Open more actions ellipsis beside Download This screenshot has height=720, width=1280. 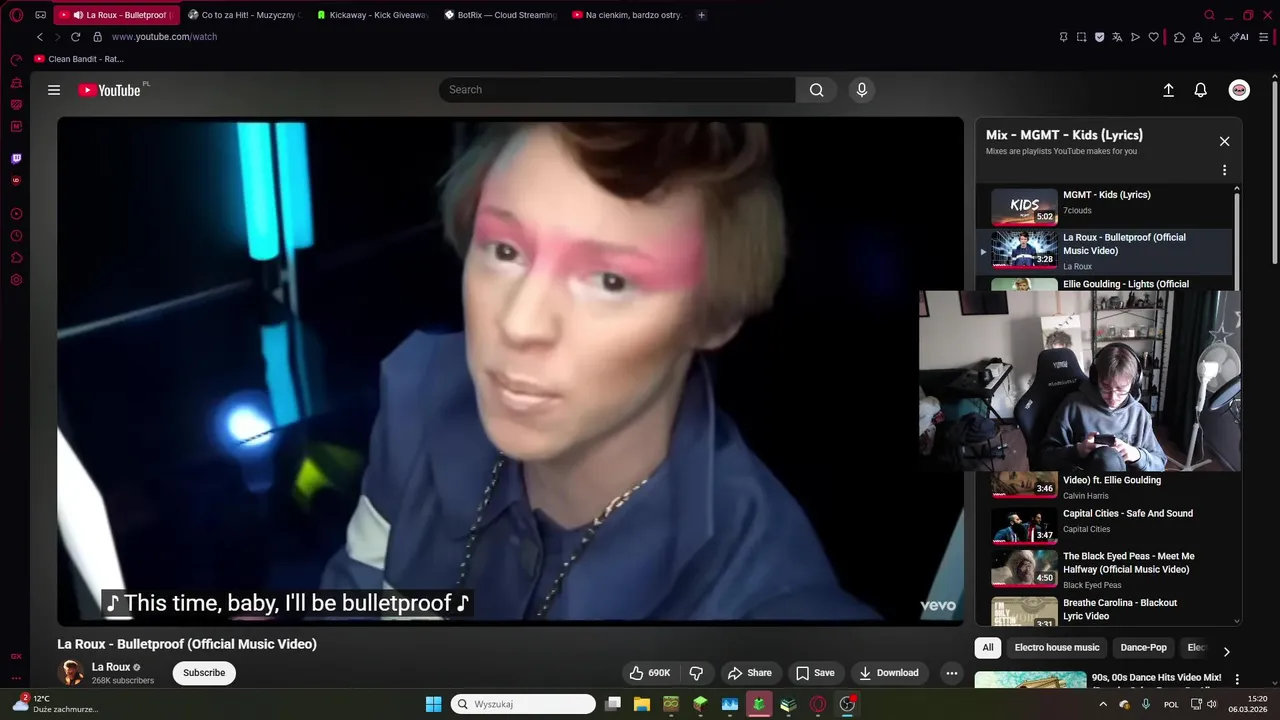[x=952, y=673]
